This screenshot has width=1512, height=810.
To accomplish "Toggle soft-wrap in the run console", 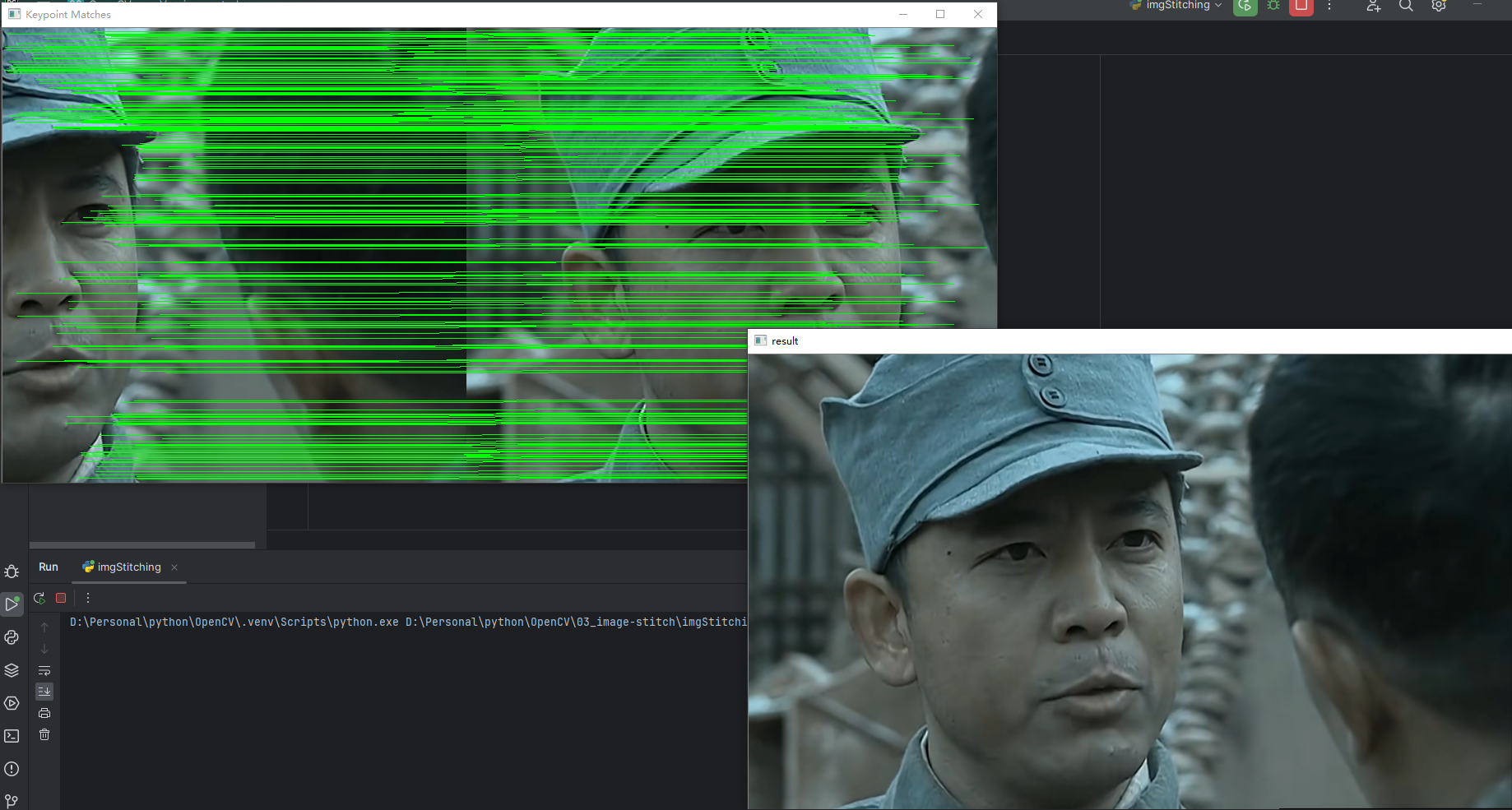I will pyautogui.click(x=44, y=670).
